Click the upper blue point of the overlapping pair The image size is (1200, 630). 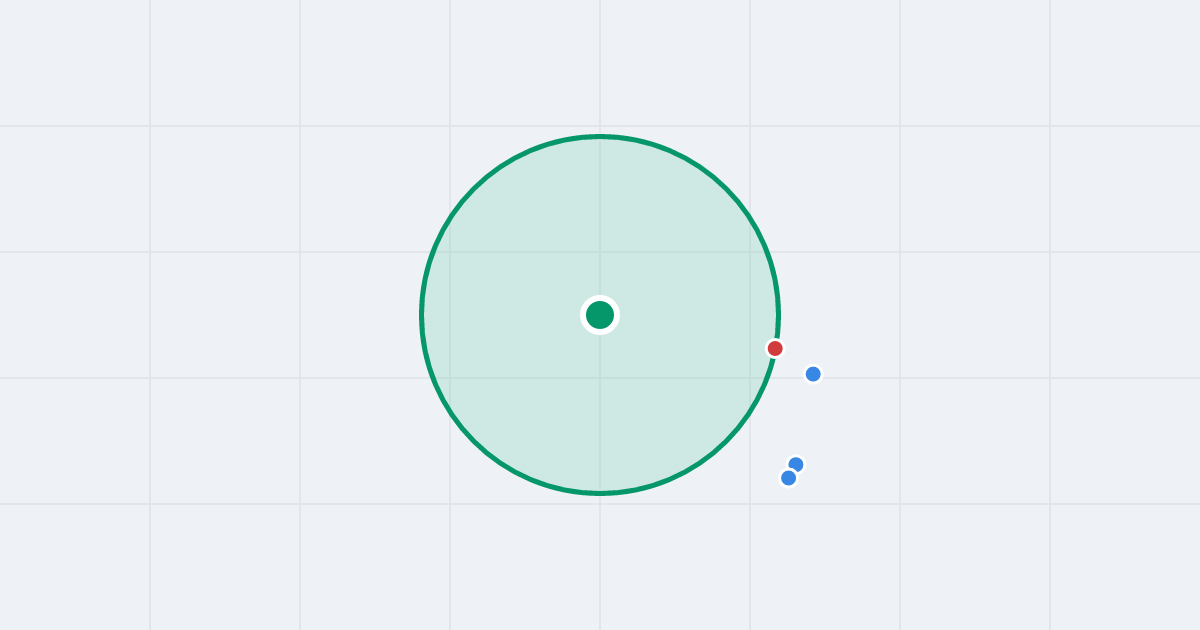point(797,463)
